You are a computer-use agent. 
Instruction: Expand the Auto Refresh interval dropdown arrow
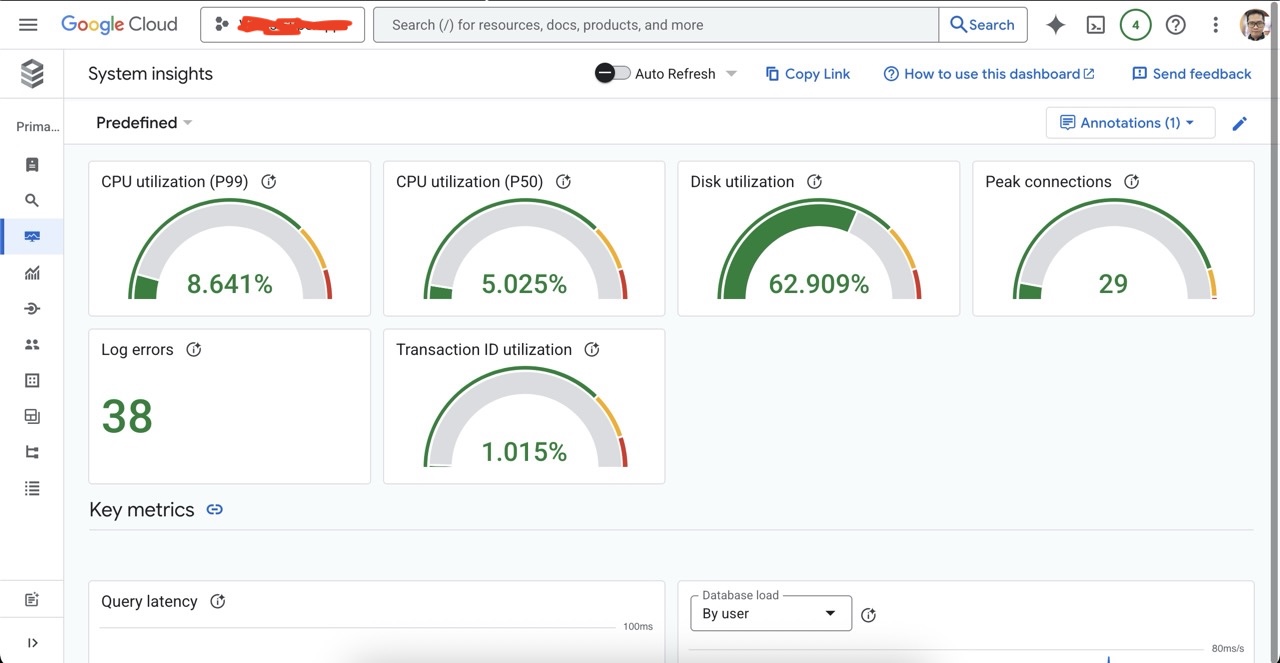[x=731, y=73]
